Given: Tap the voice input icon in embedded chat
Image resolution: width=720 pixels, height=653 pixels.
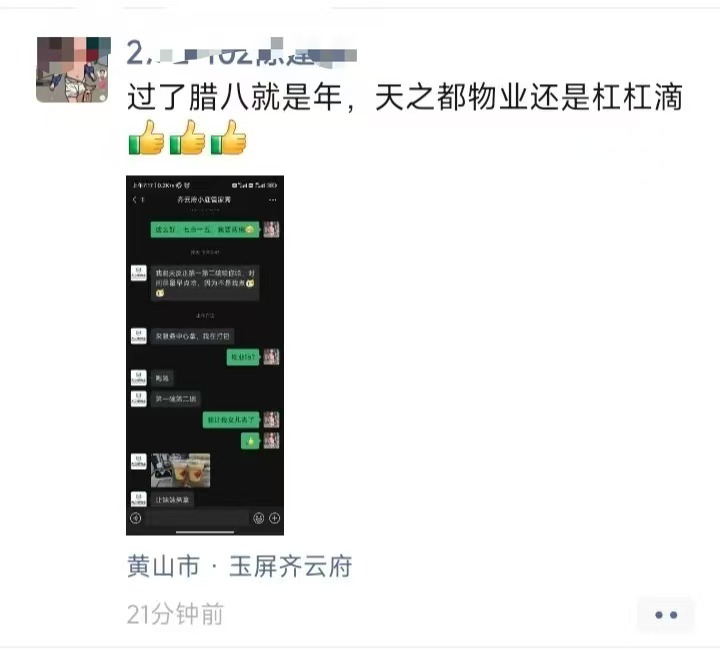Looking at the screenshot, I should [x=135, y=518].
